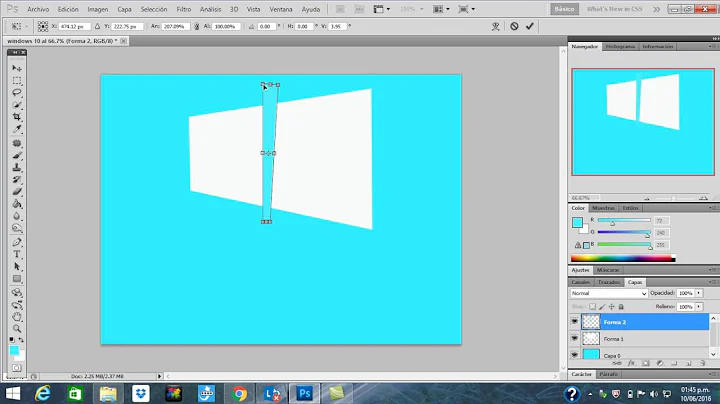Image resolution: width=720 pixels, height=404 pixels.
Task: Select the Rectangular Marquee tool
Action: (17, 80)
